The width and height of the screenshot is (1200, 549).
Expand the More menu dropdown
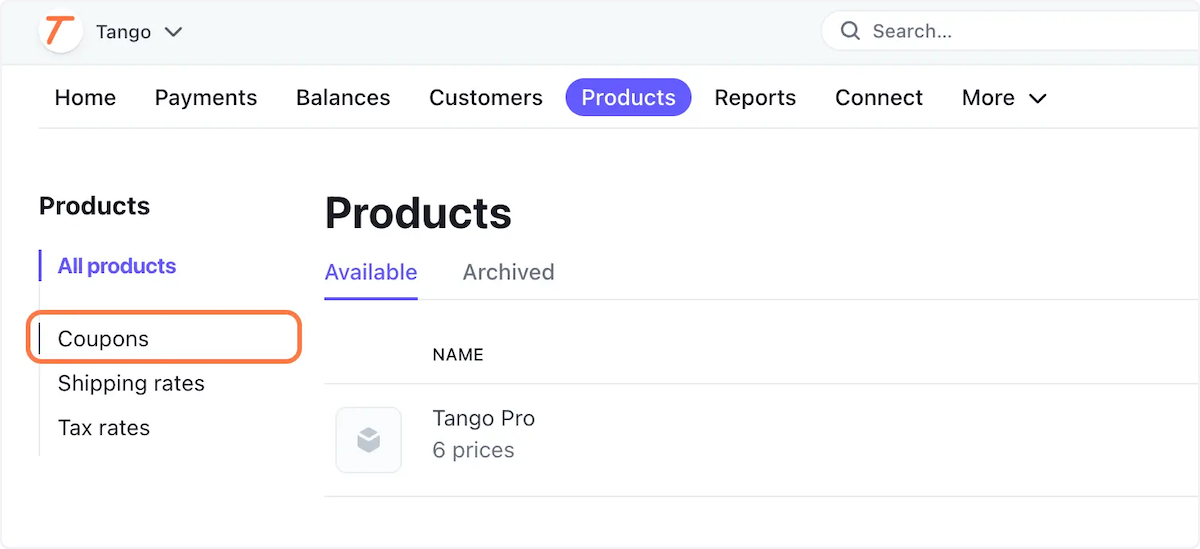tap(1004, 97)
